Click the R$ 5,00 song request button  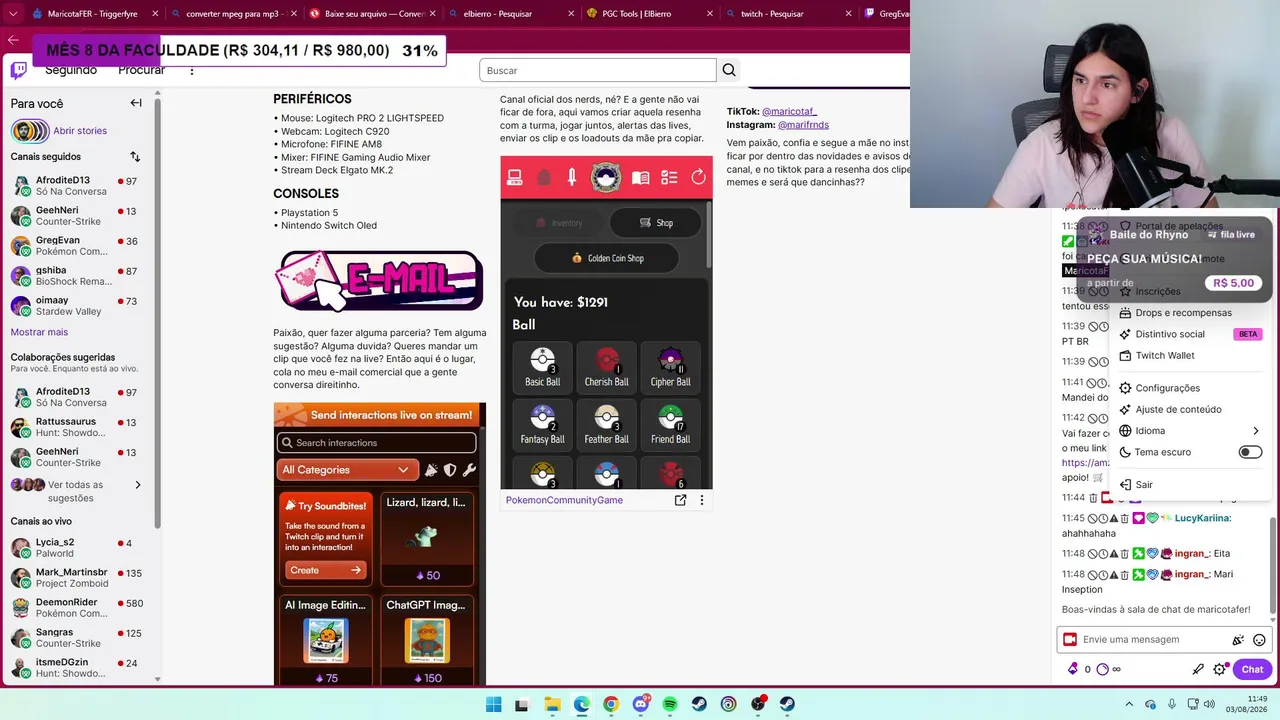[1233, 283]
